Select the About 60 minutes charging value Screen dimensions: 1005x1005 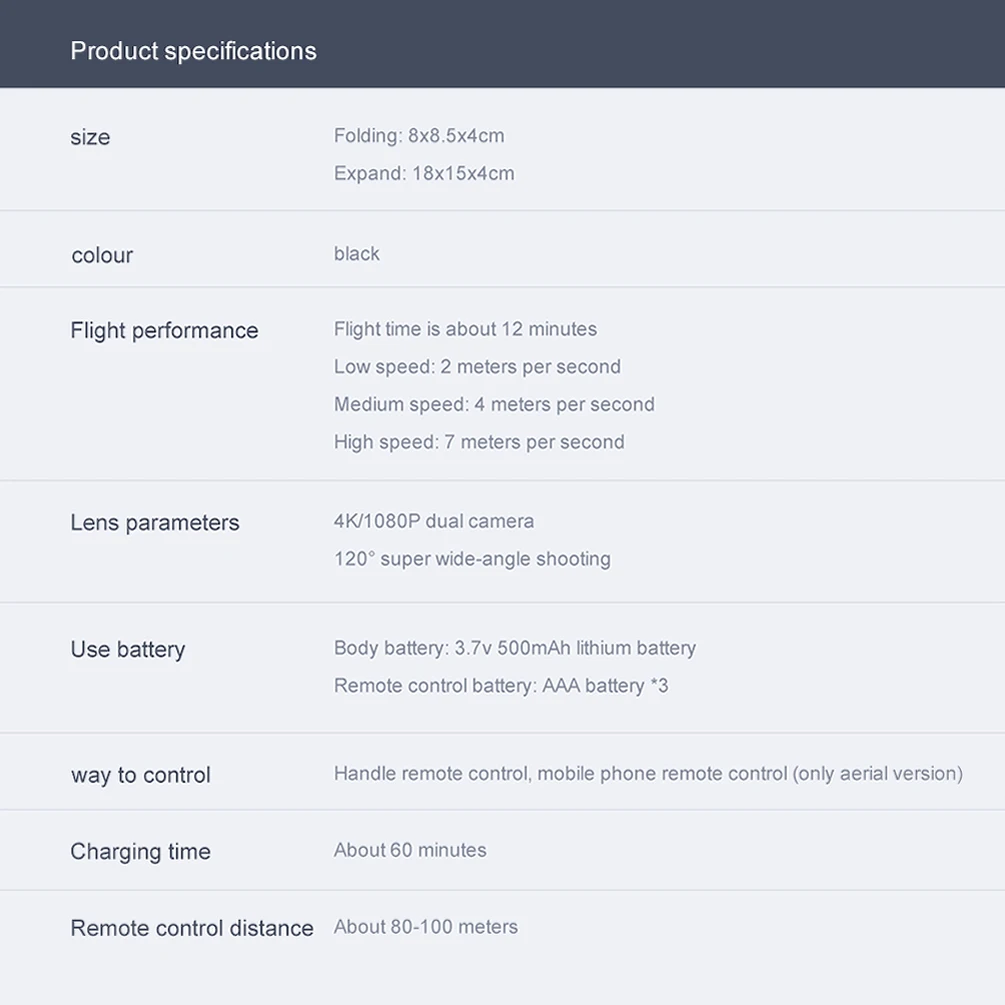410,850
